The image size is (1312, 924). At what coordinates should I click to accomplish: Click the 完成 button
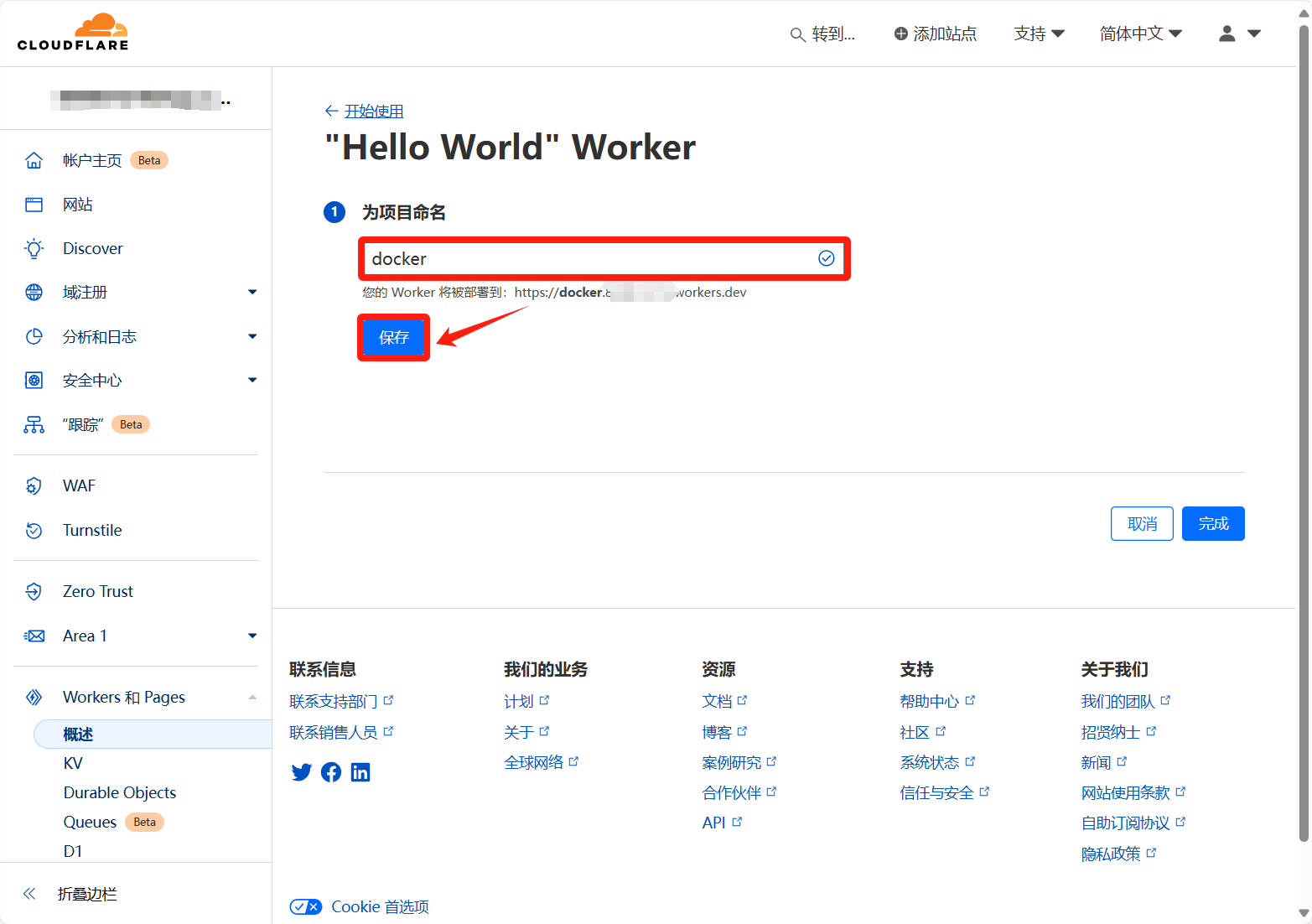(x=1212, y=524)
